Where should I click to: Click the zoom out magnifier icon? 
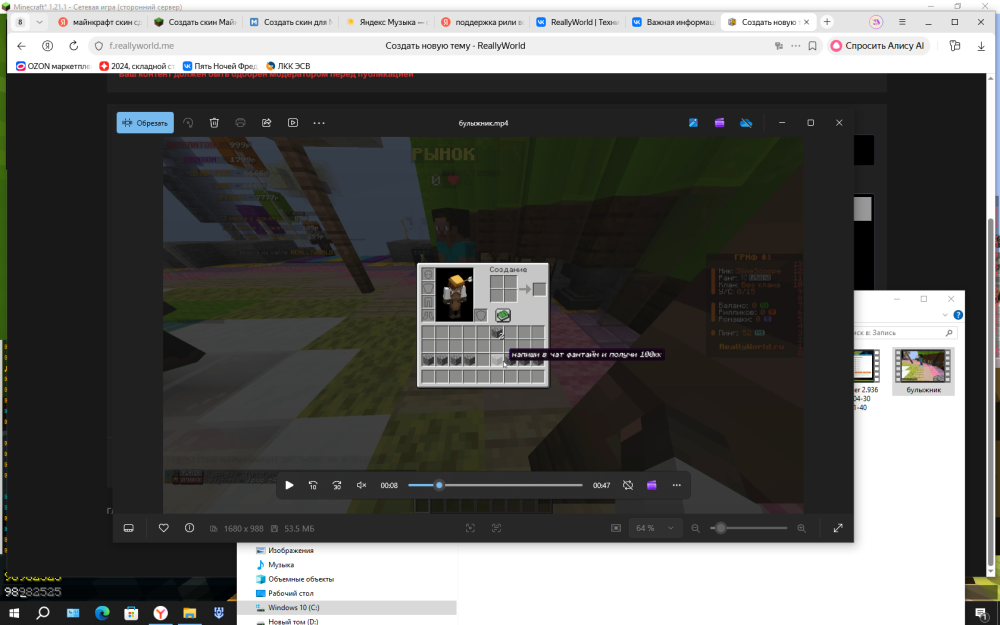(696, 528)
